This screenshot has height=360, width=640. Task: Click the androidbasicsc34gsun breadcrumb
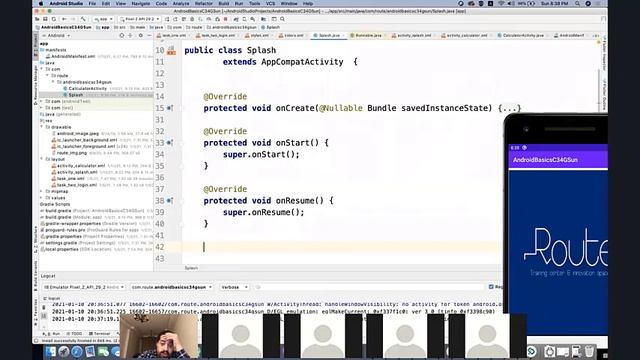click(231, 27)
